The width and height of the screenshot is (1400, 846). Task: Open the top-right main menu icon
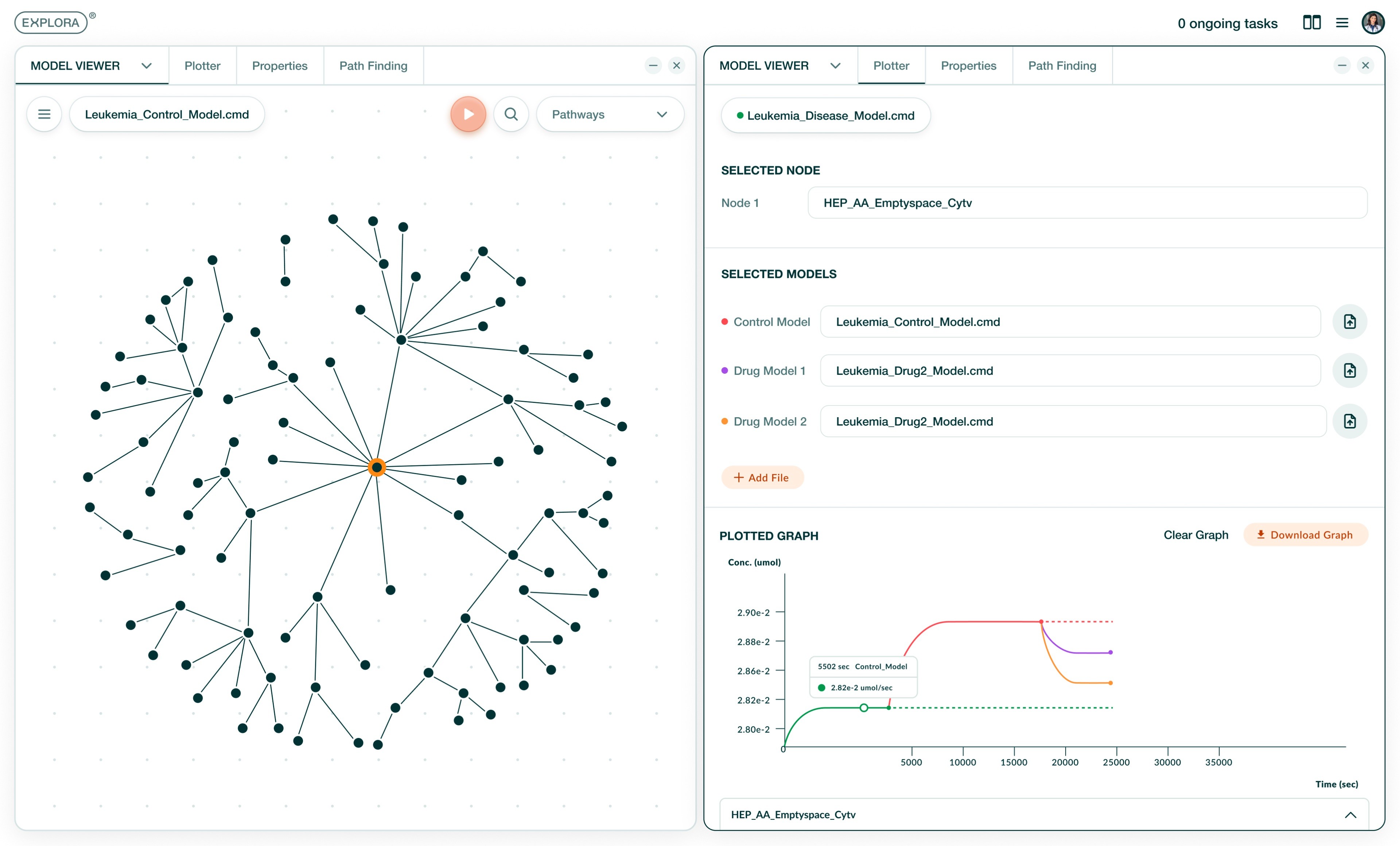click(x=1341, y=23)
